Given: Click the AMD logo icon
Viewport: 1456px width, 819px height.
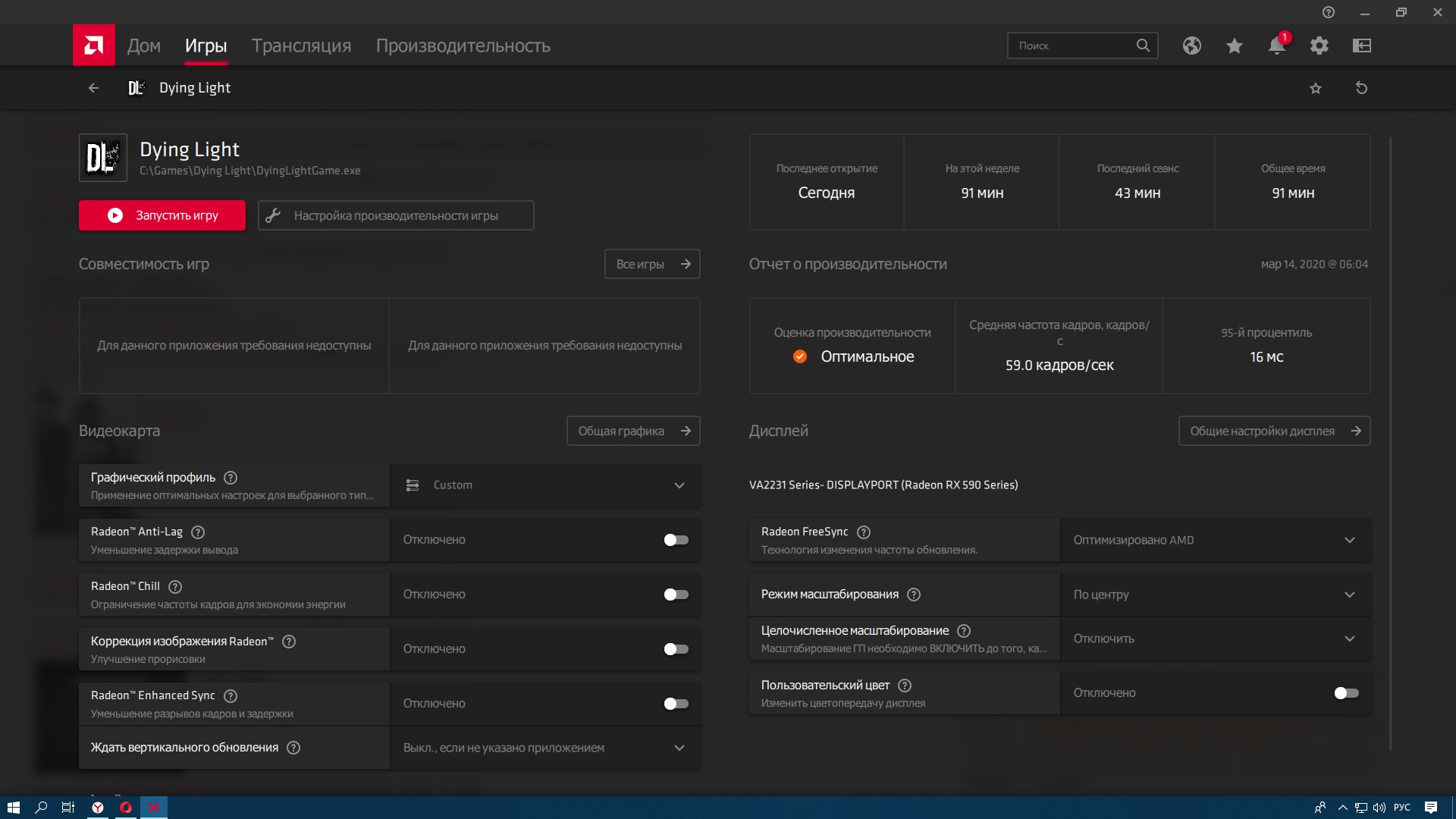Looking at the screenshot, I should coord(94,45).
